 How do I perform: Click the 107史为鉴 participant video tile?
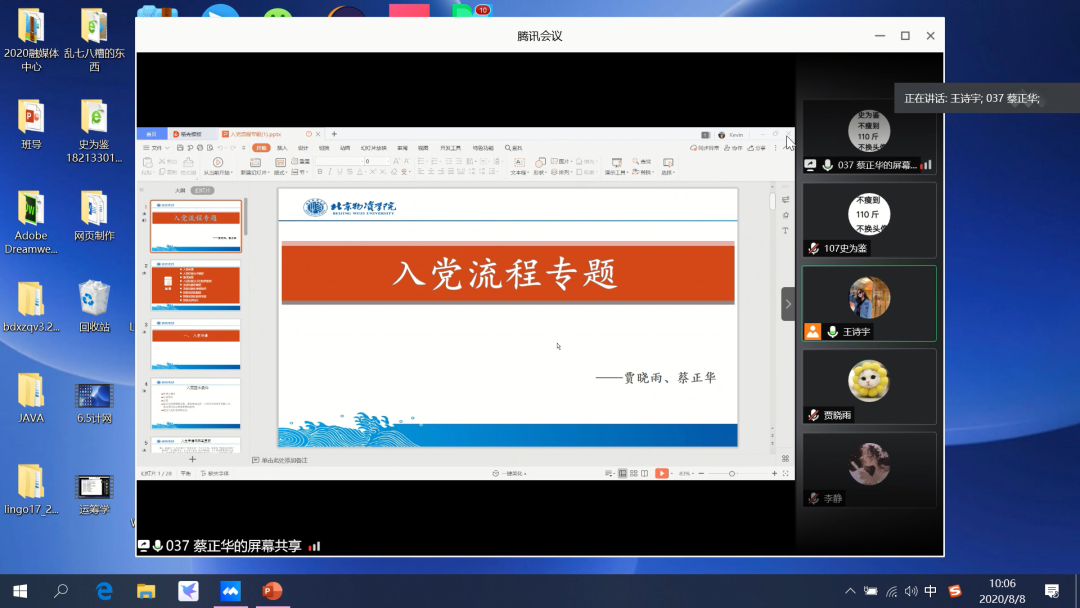click(869, 220)
